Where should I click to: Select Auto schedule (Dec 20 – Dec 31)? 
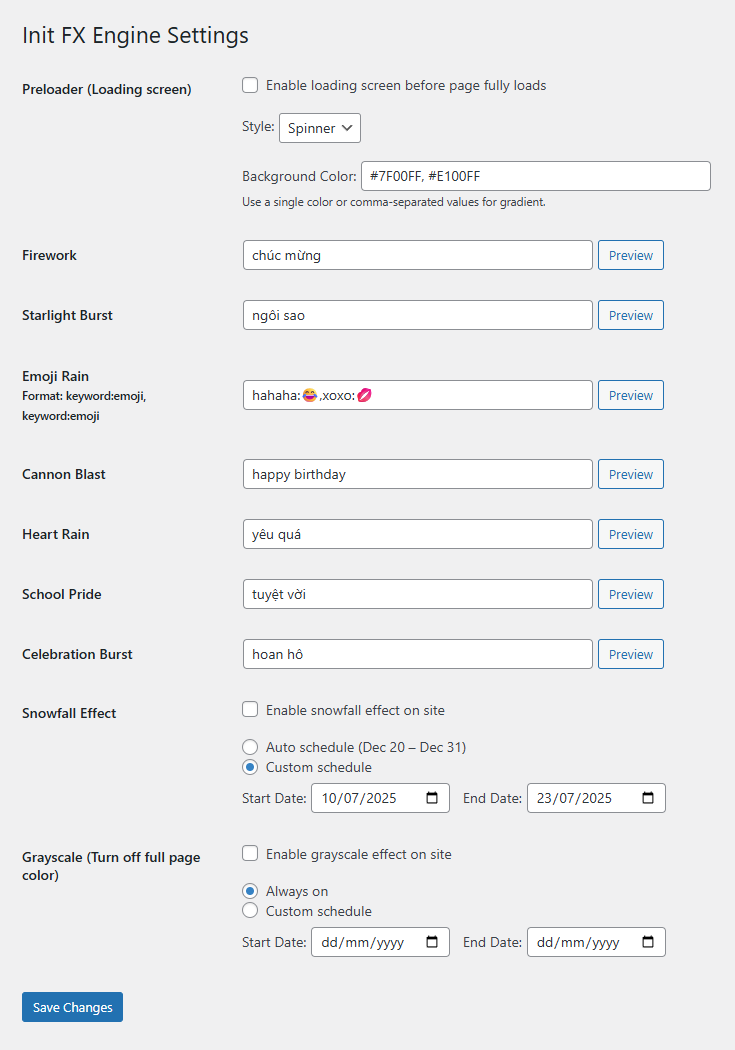(x=250, y=747)
